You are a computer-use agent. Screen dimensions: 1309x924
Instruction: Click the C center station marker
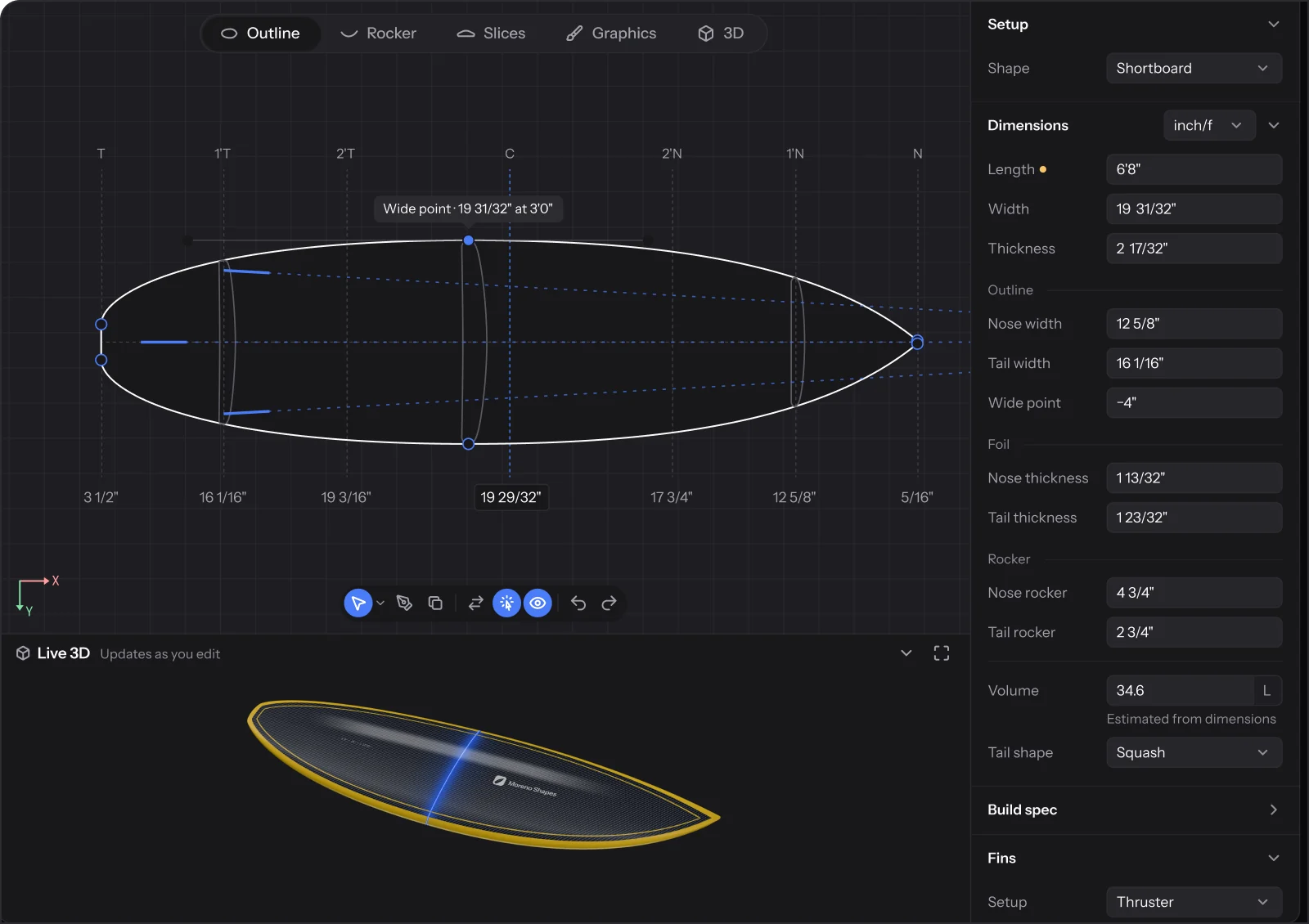[510, 154]
